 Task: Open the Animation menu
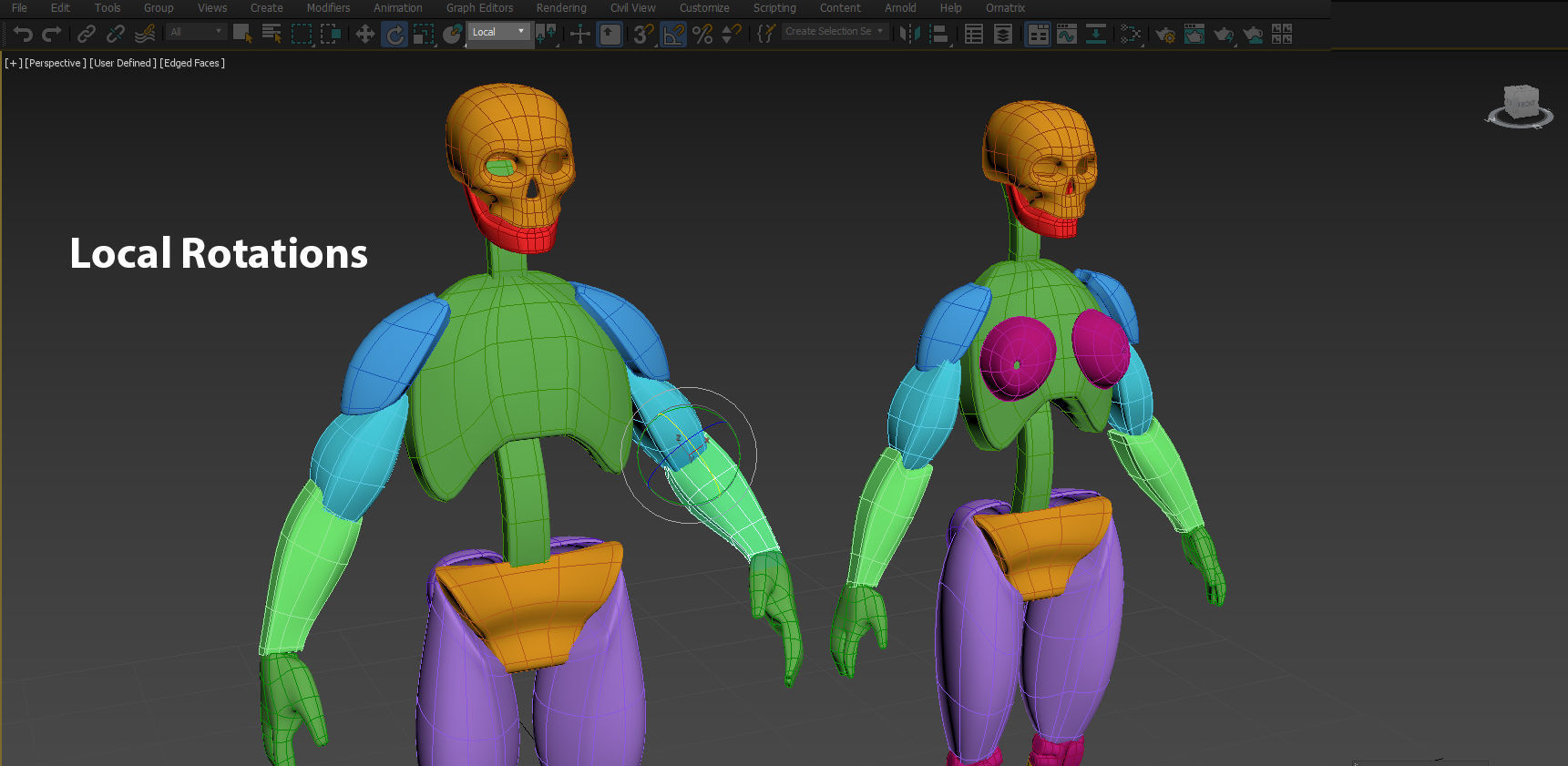398,7
